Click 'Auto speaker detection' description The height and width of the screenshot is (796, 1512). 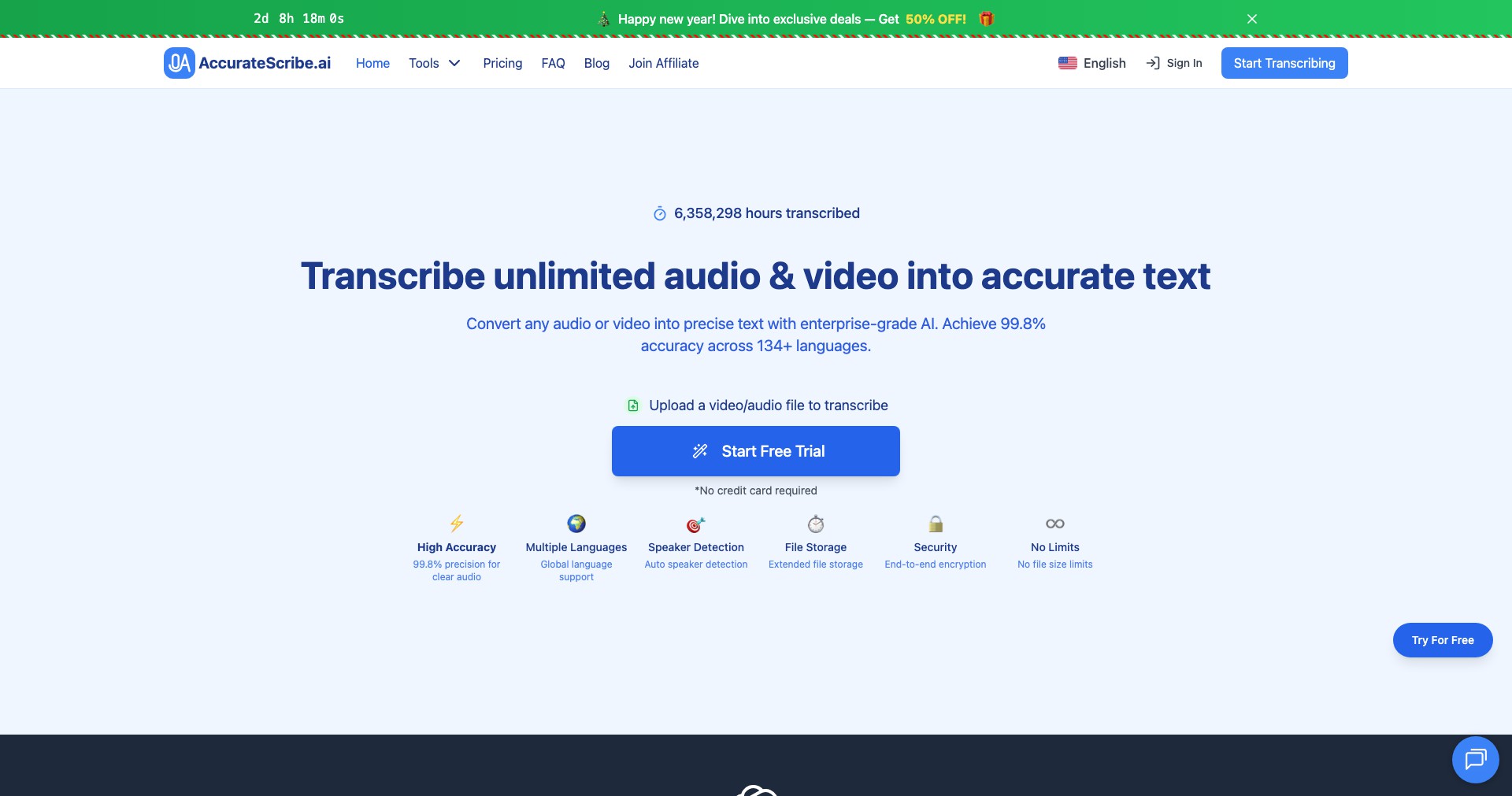pos(696,565)
